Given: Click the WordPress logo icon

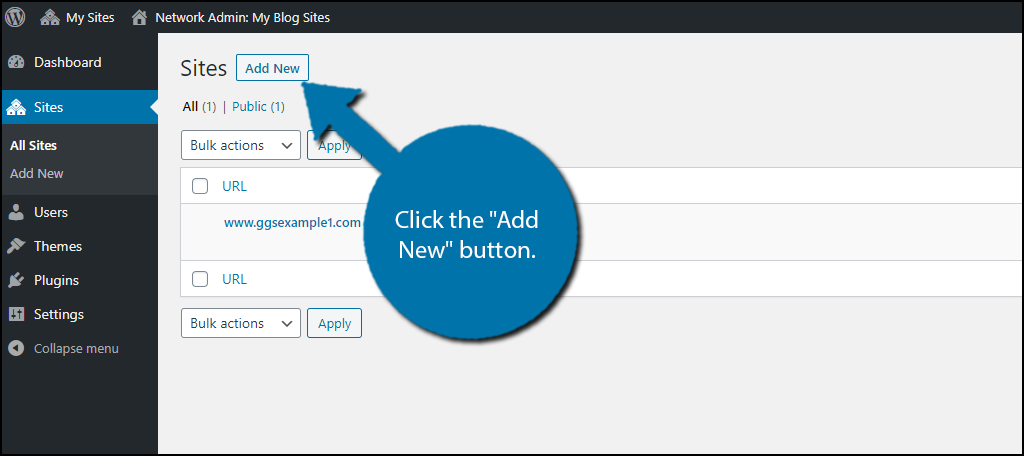Looking at the screenshot, I should [16, 17].
